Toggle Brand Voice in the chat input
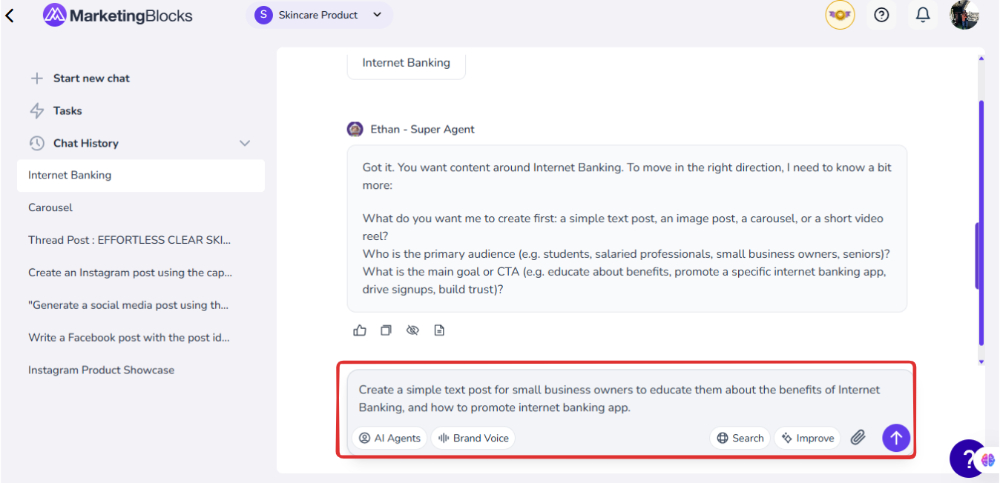 pos(473,438)
